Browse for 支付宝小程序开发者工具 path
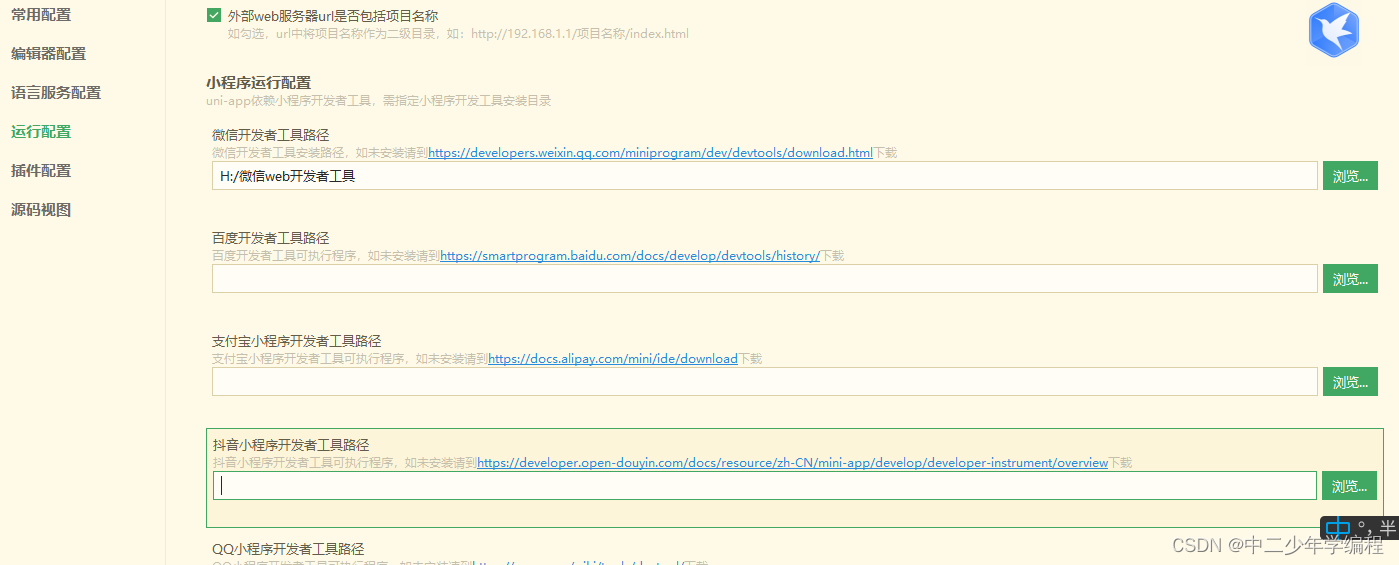The height and width of the screenshot is (565, 1399). (1350, 382)
